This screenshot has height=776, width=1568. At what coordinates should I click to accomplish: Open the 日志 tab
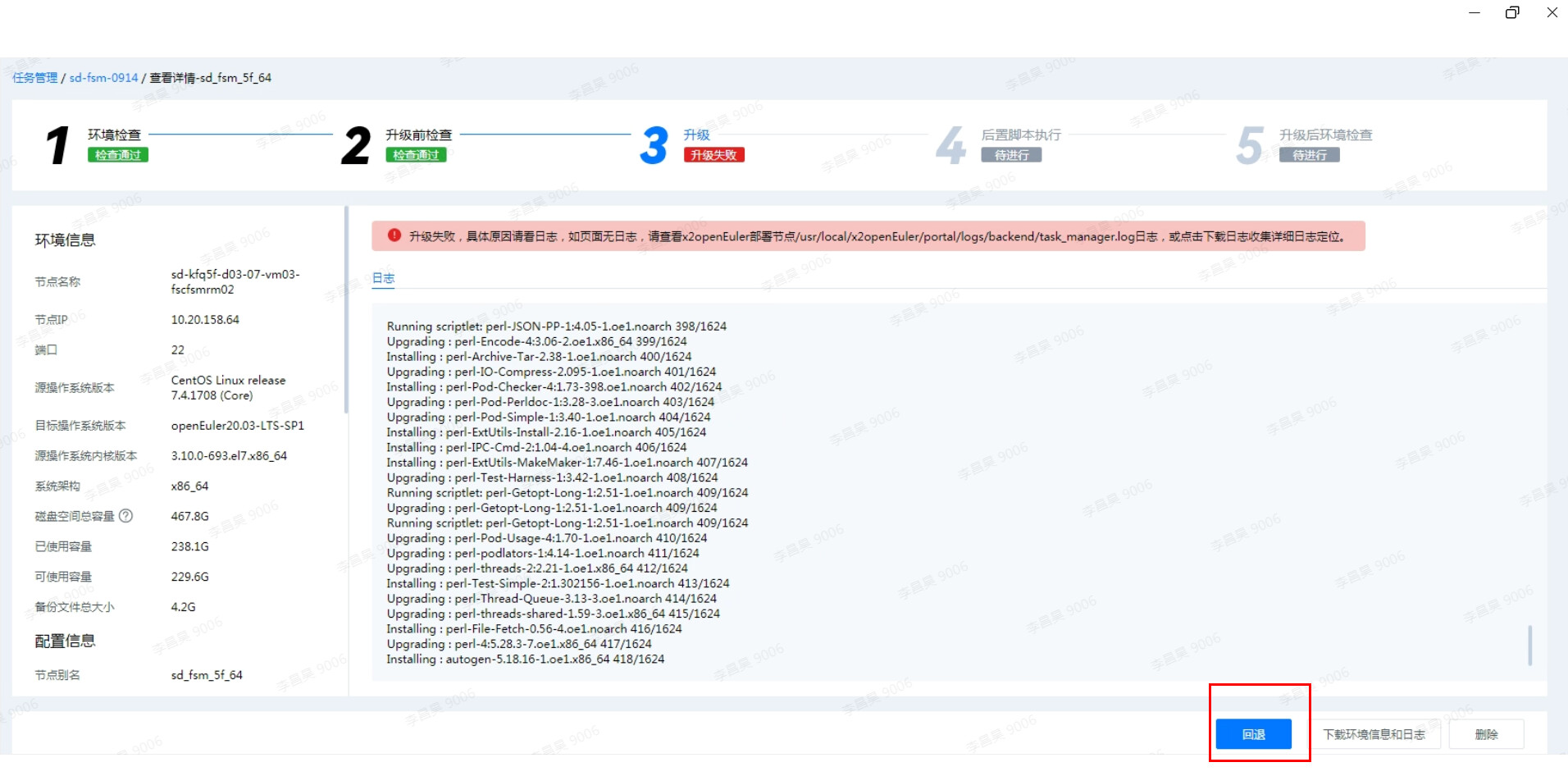point(383,278)
